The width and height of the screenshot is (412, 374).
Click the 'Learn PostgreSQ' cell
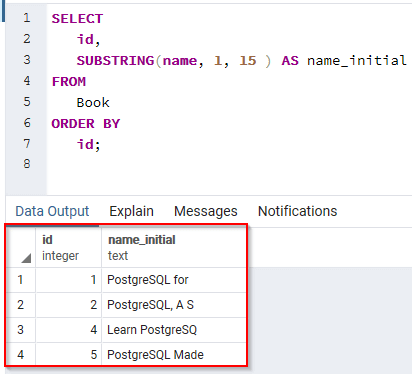[174, 330]
